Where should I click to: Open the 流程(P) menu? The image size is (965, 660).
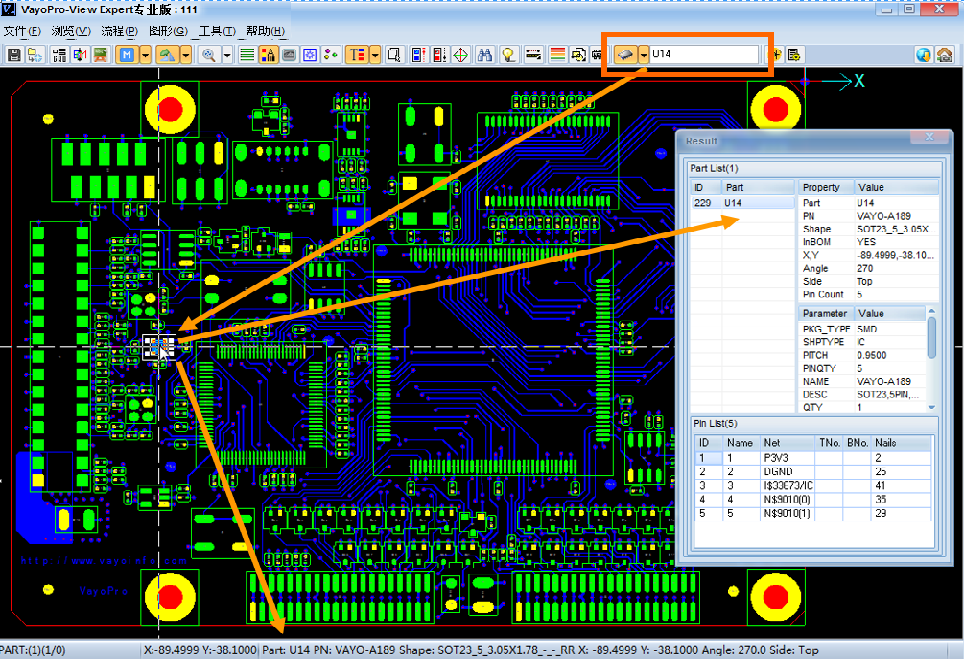click(x=119, y=31)
